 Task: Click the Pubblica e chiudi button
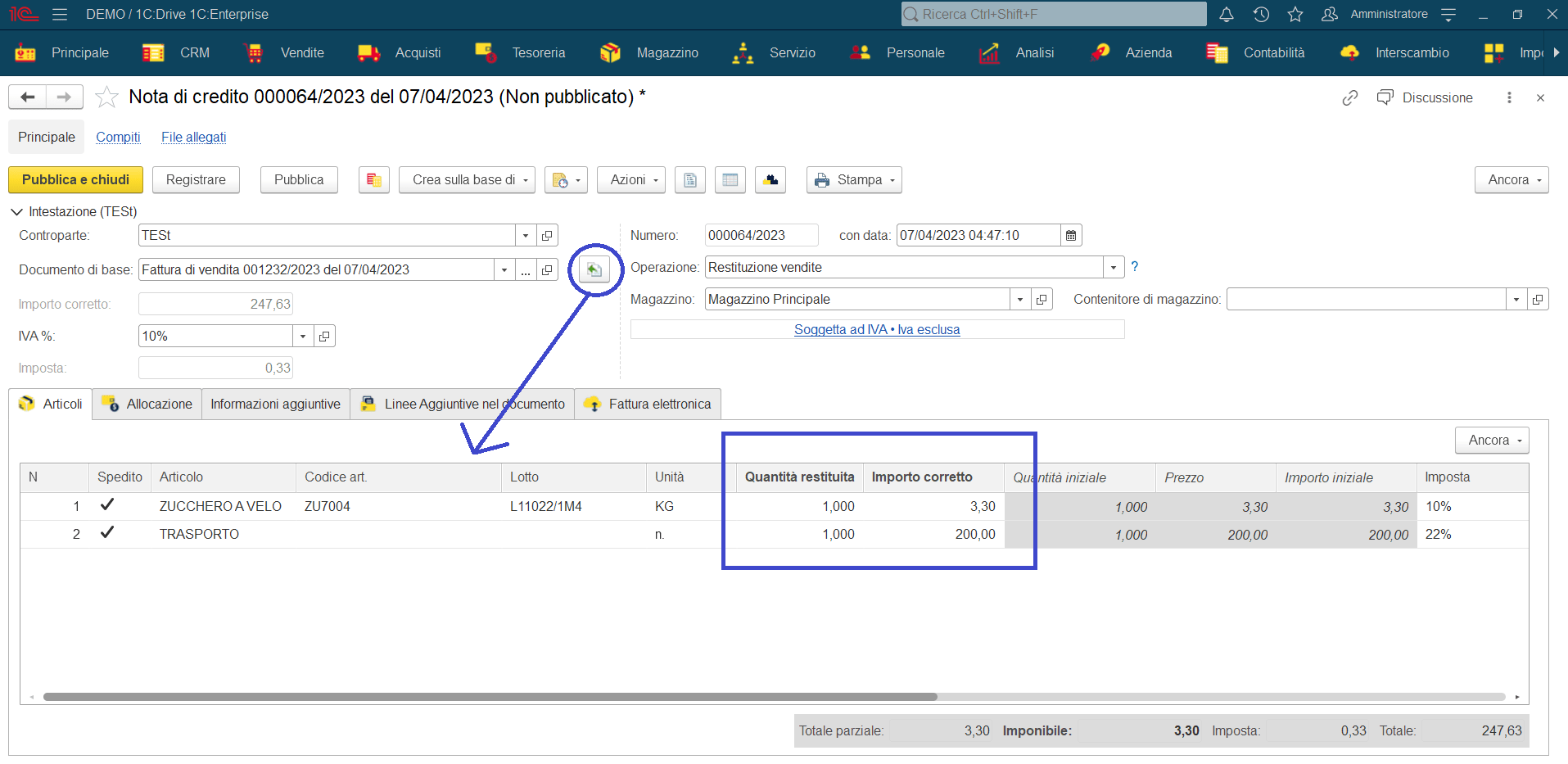pyautogui.click(x=75, y=180)
